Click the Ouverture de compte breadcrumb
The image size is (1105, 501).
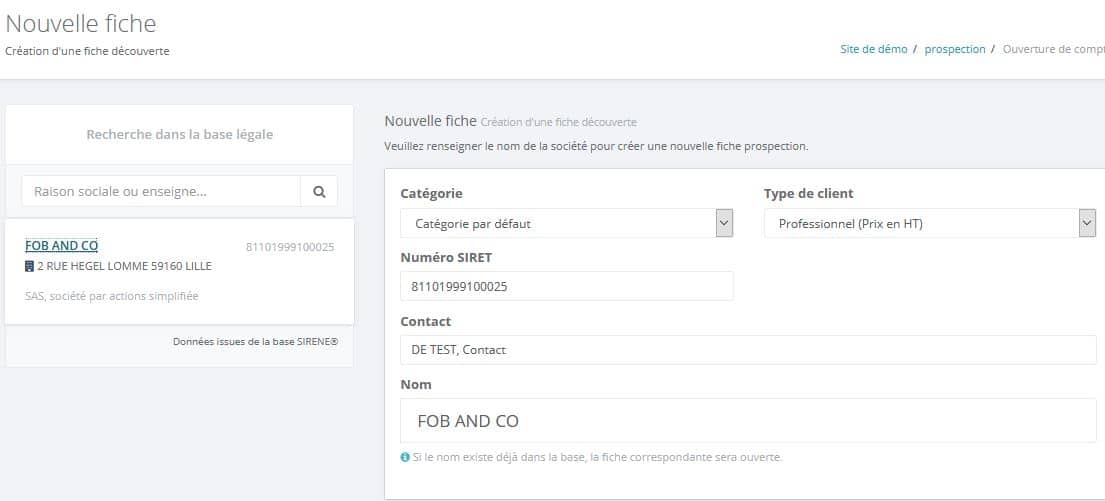point(1054,49)
